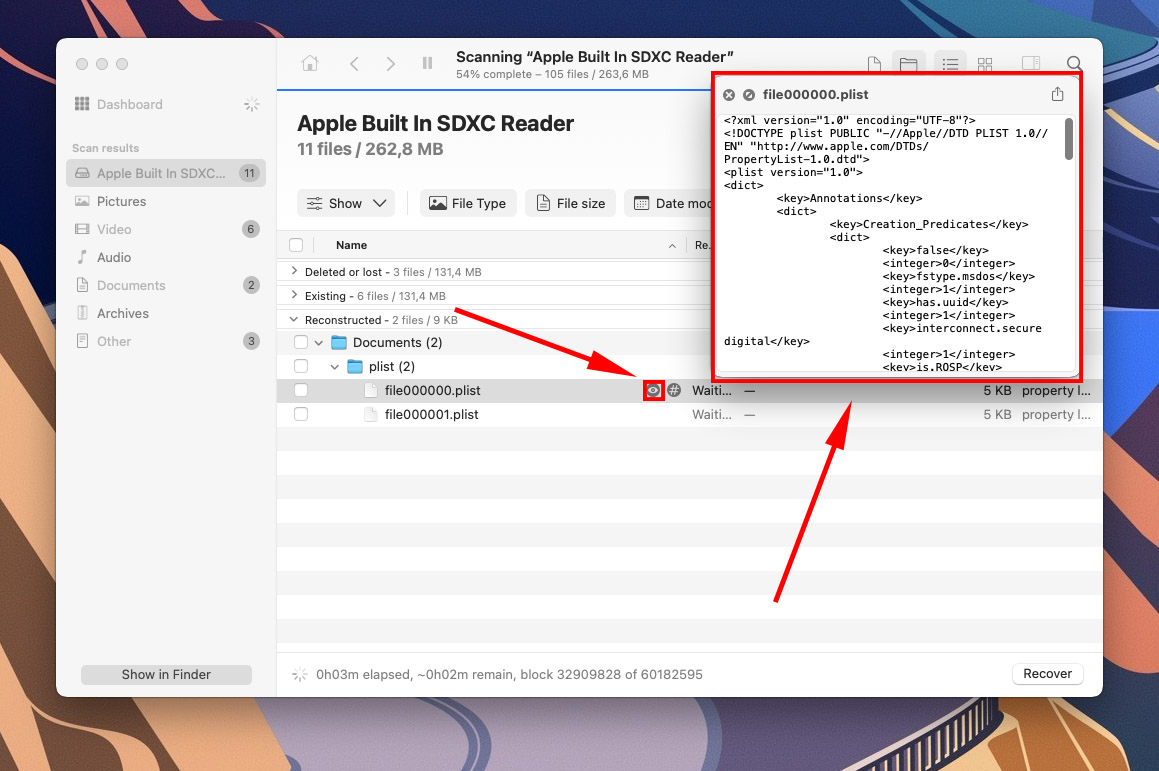Open list view in the toolbar

(x=949, y=63)
